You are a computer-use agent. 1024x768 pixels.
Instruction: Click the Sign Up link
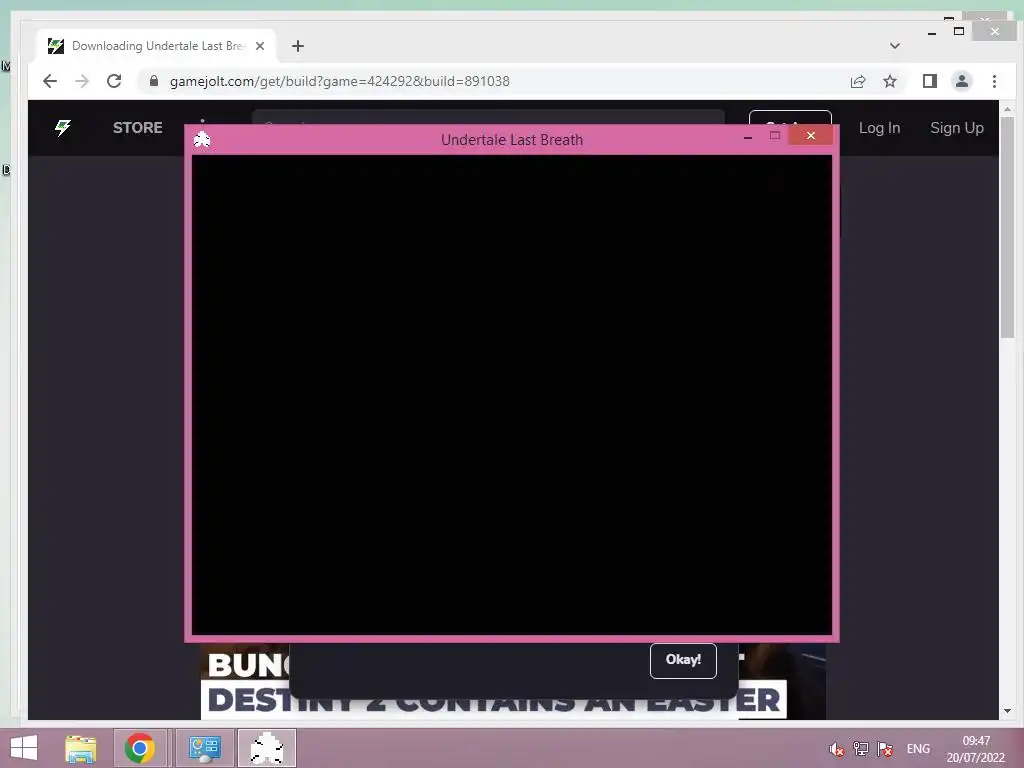(957, 128)
